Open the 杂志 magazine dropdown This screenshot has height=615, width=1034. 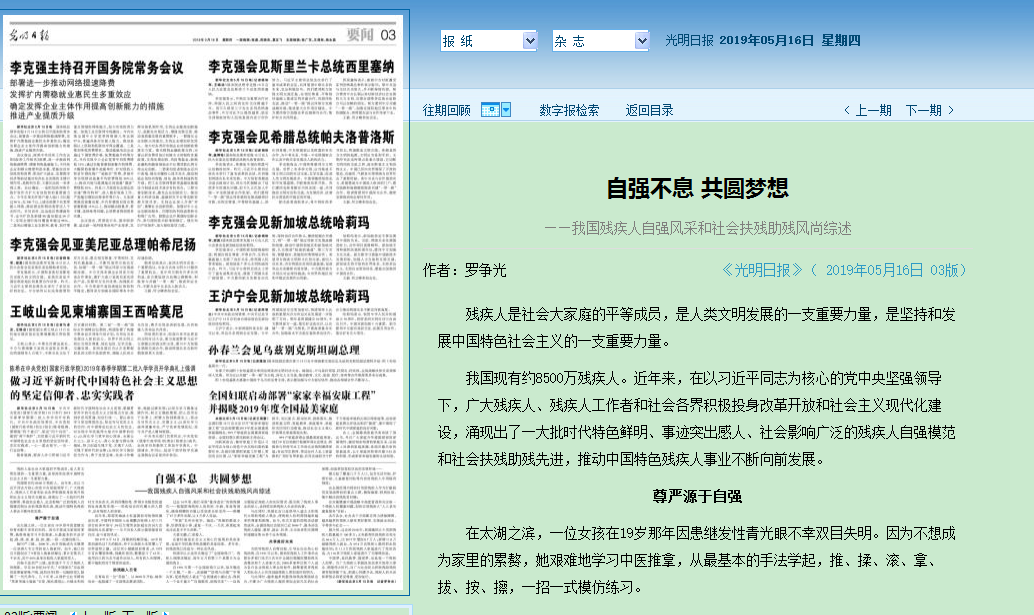[601, 41]
